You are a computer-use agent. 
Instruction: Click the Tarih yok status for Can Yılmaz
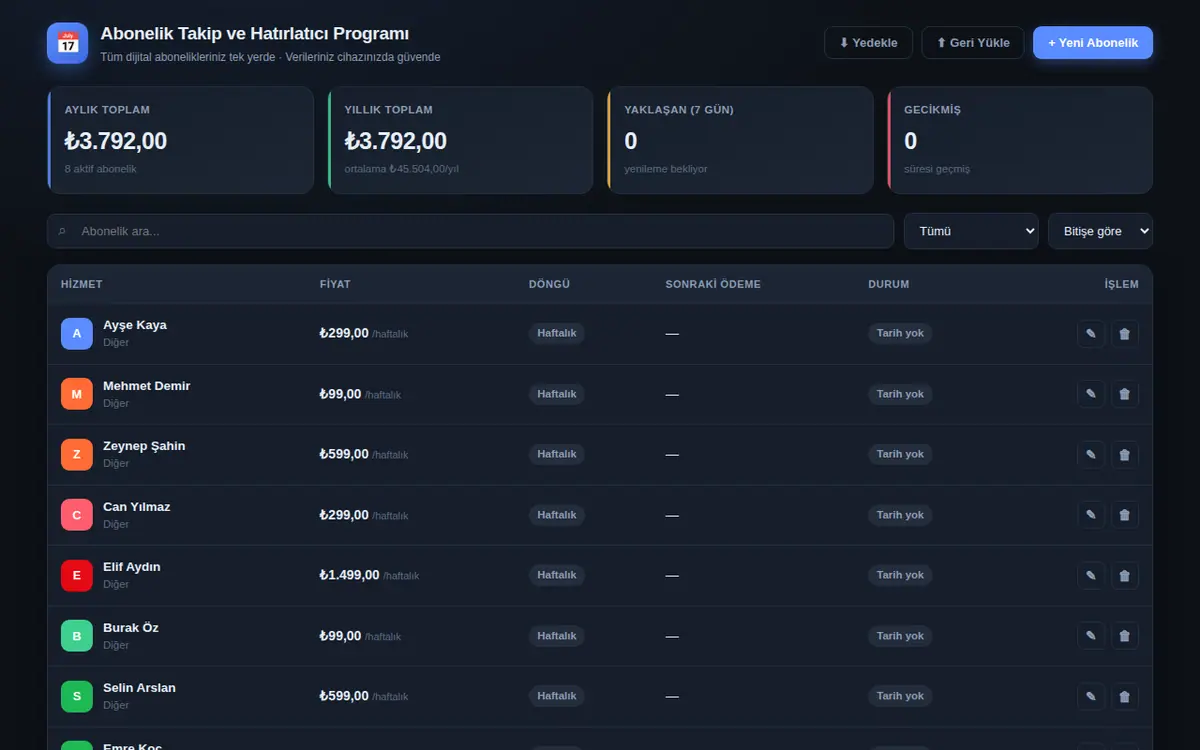(x=900, y=515)
